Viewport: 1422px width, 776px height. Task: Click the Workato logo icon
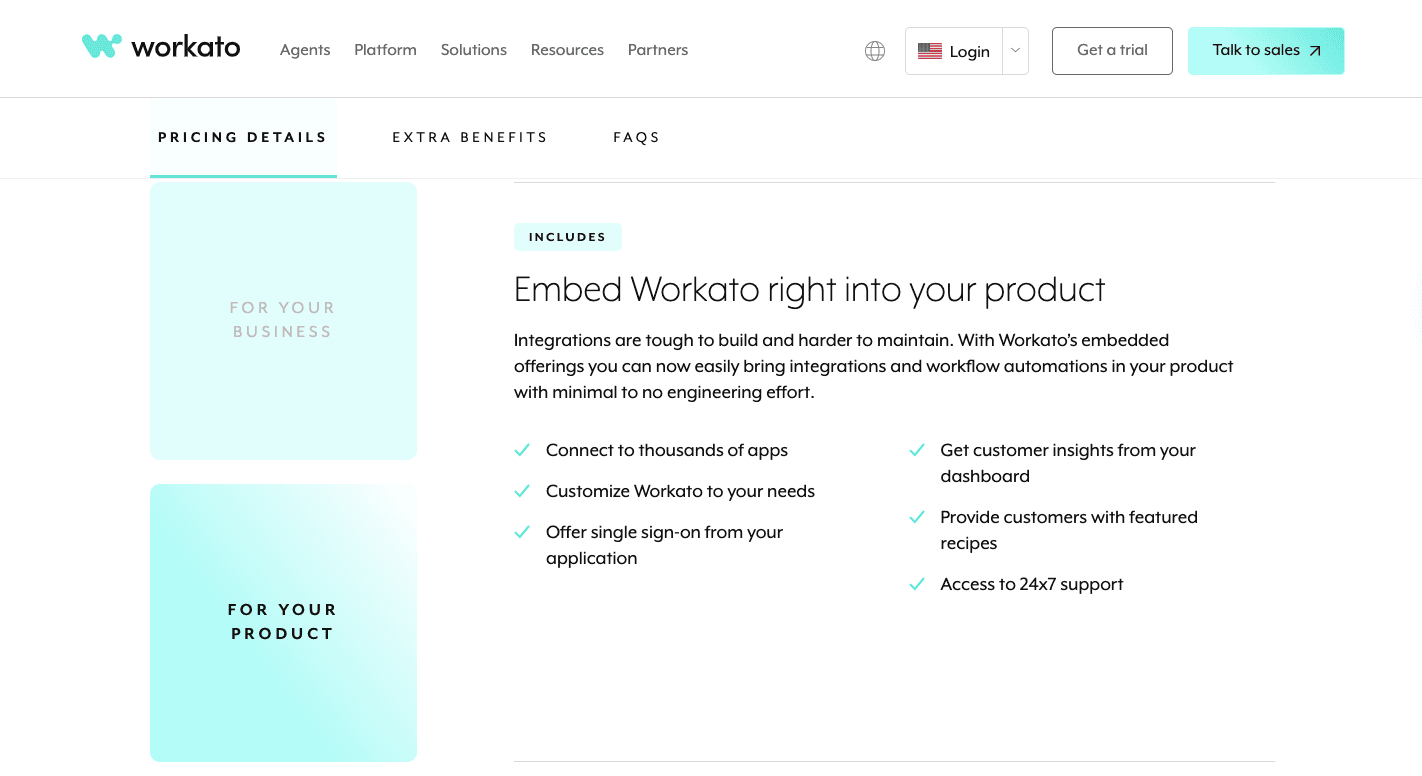point(101,47)
